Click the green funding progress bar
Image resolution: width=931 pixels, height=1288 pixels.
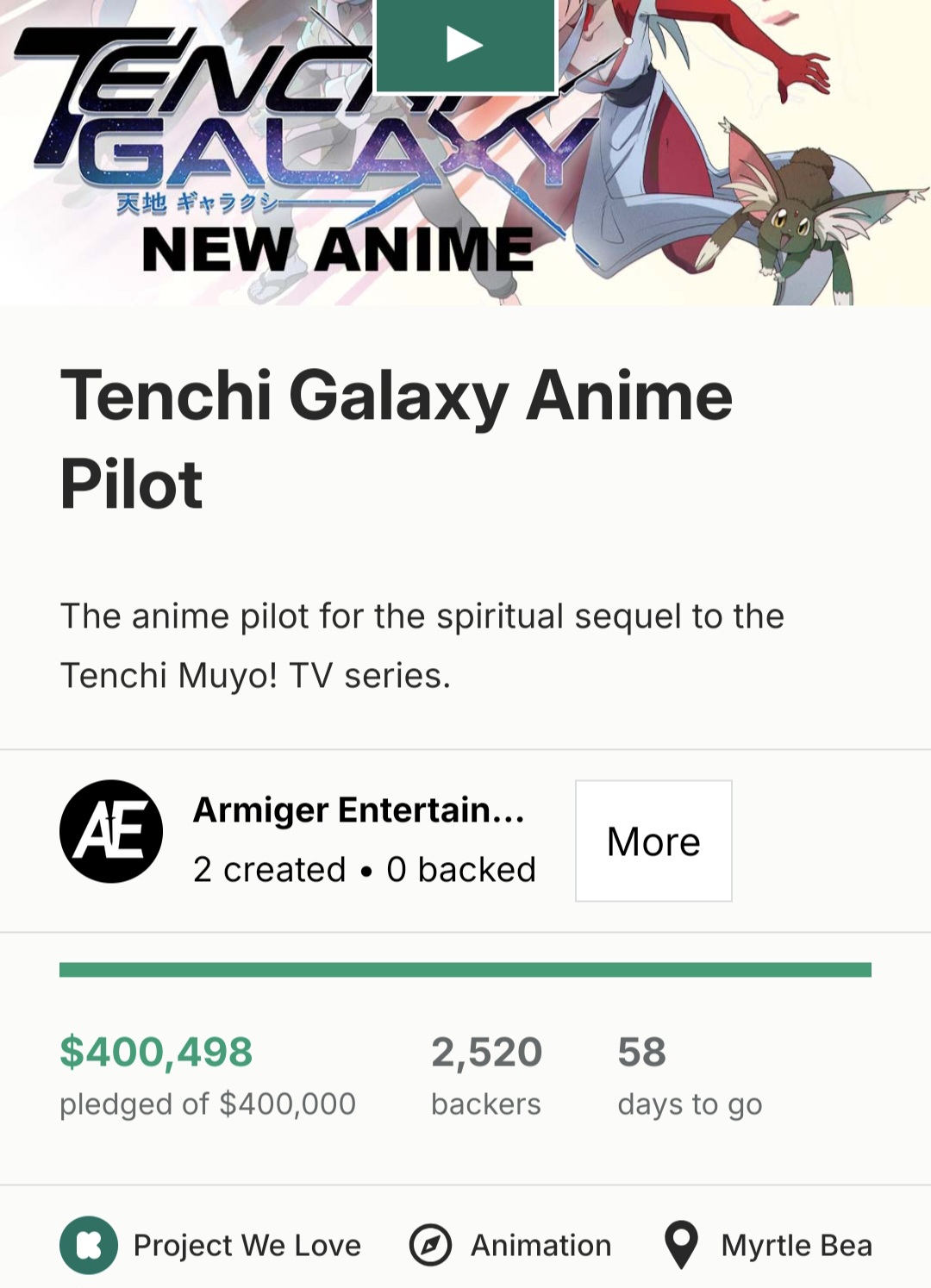(465, 970)
